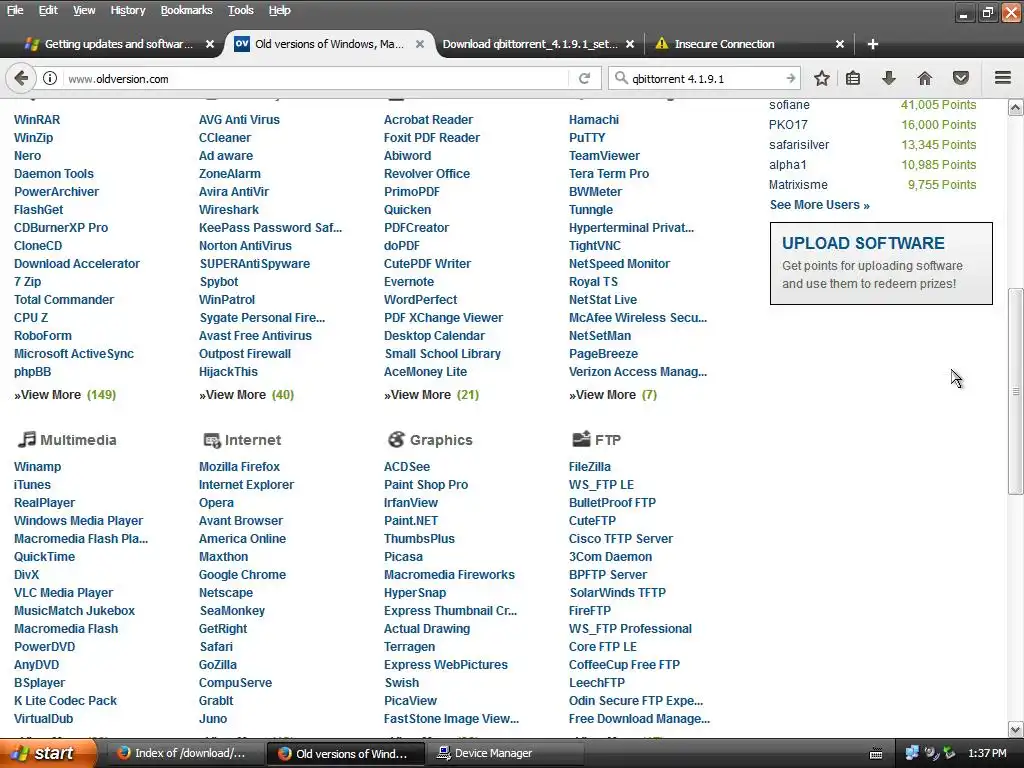Click the Internet category icon
Image resolution: width=1024 pixels, height=768 pixels.
212,440
